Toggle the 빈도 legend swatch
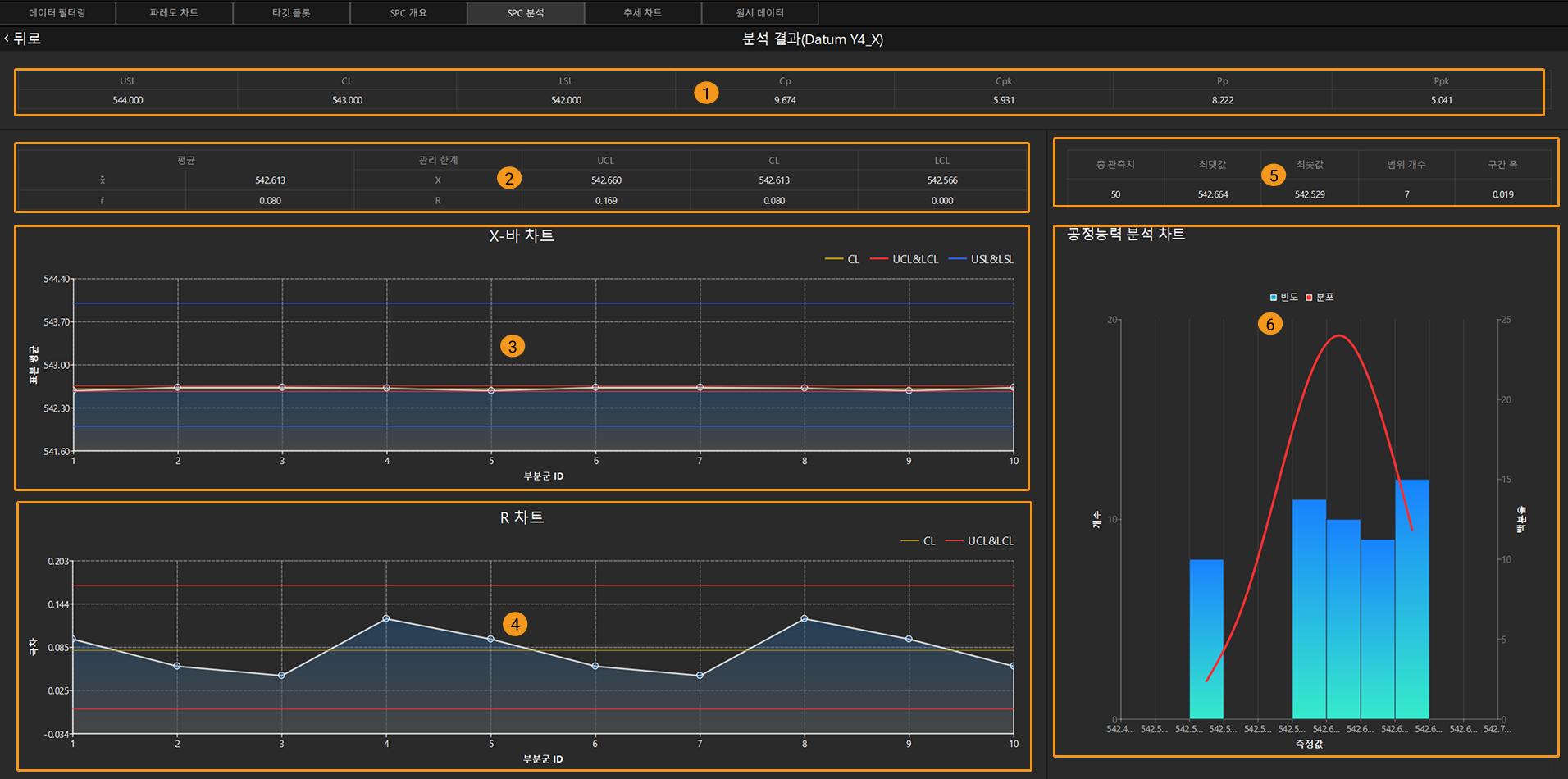 (x=1283, y=297)
